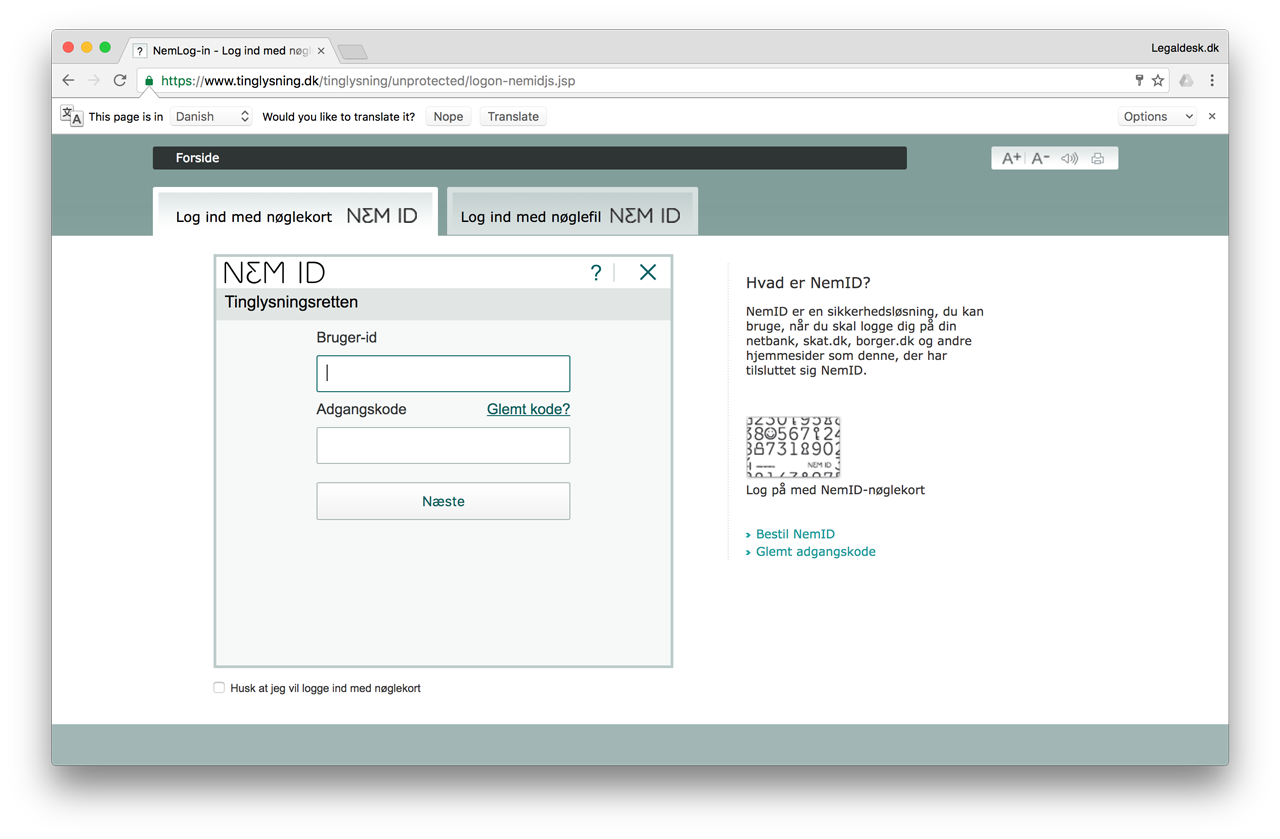Screen dimensions: 1280x839
Task: Click Forside in the dark navigation bar
Action: pos(197,158)
